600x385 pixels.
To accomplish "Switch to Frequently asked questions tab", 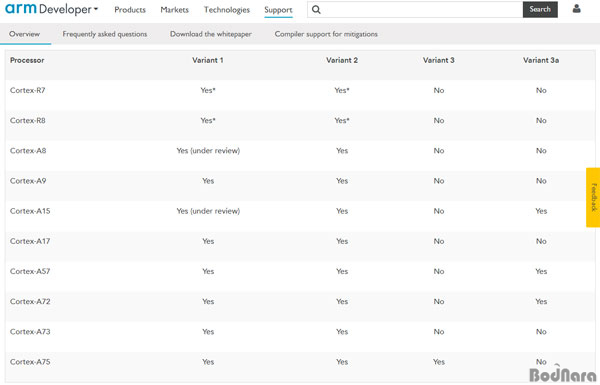I will 105,34.
